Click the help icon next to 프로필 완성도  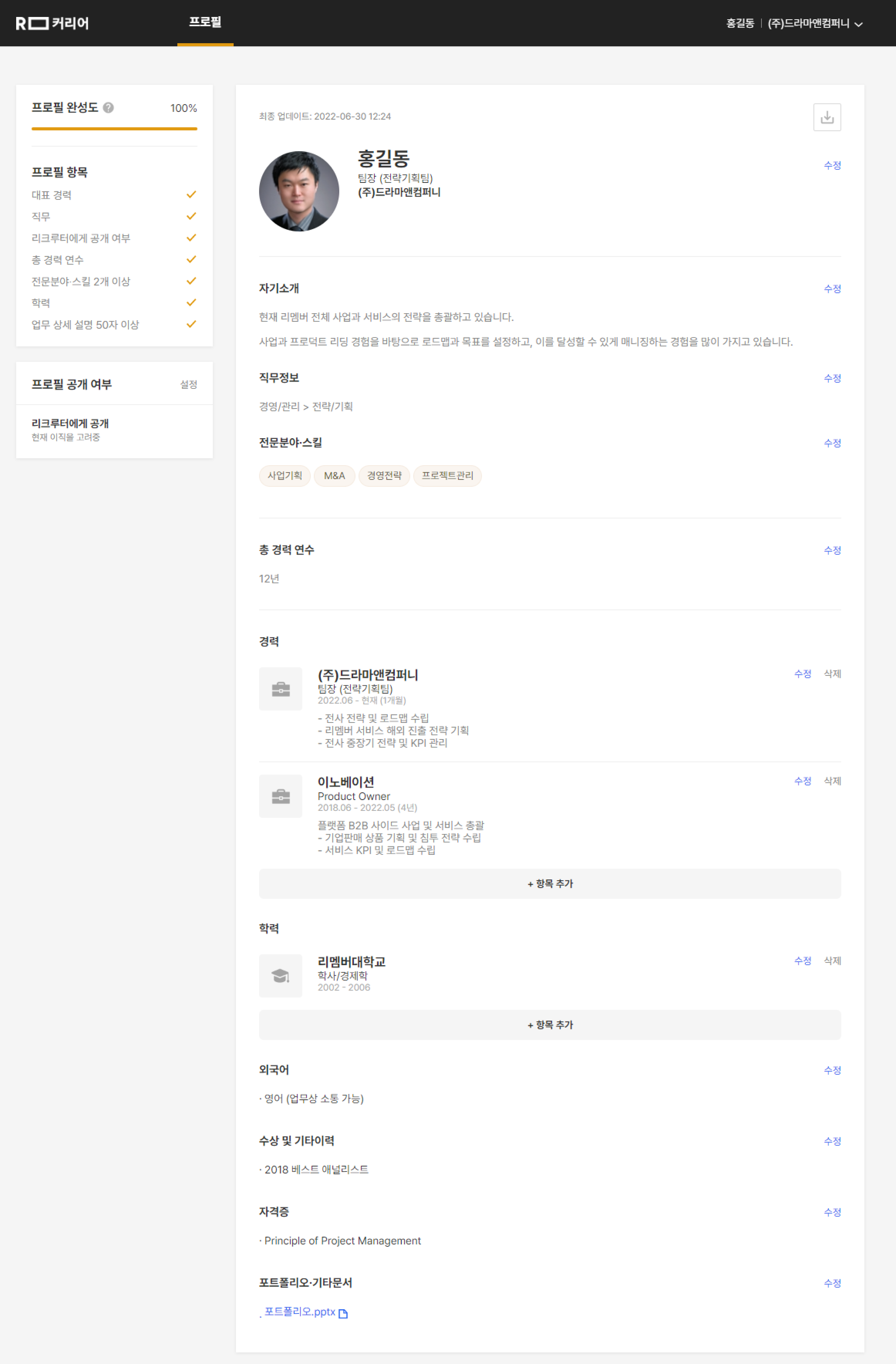point(108,108)
